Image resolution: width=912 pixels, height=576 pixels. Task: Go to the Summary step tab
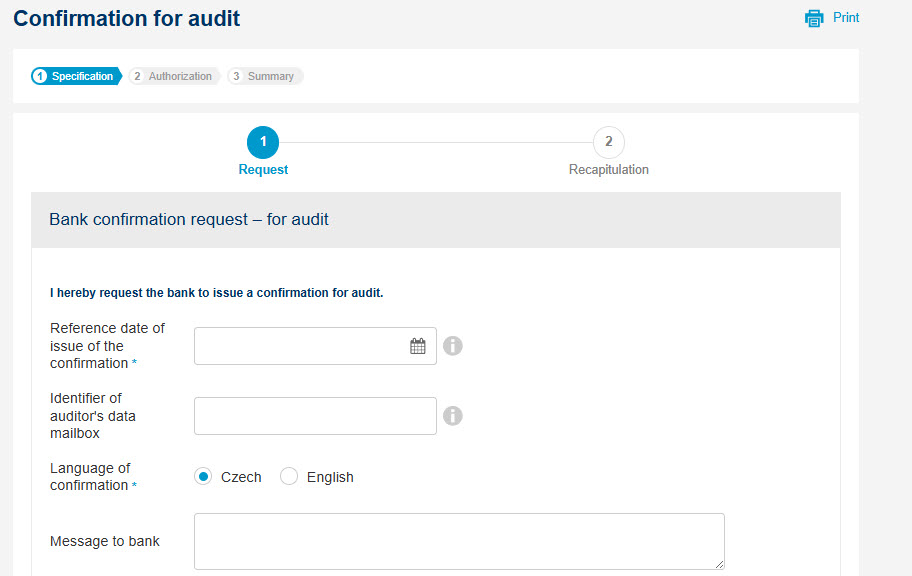click(265, 76)
